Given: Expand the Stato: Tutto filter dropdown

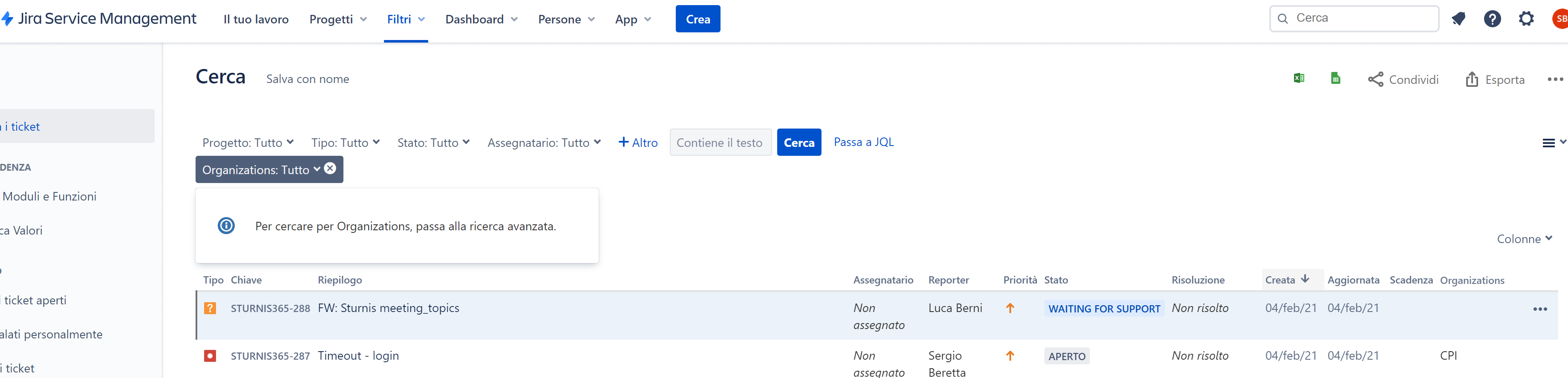Looking at the screenshot, I should [433, 143].
